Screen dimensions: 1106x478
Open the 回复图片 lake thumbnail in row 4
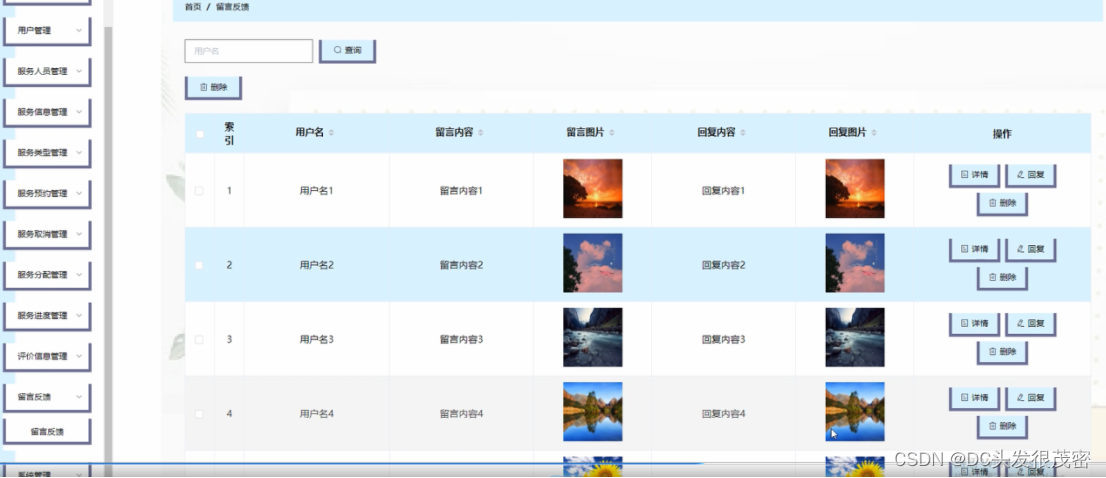click(855, 412)
